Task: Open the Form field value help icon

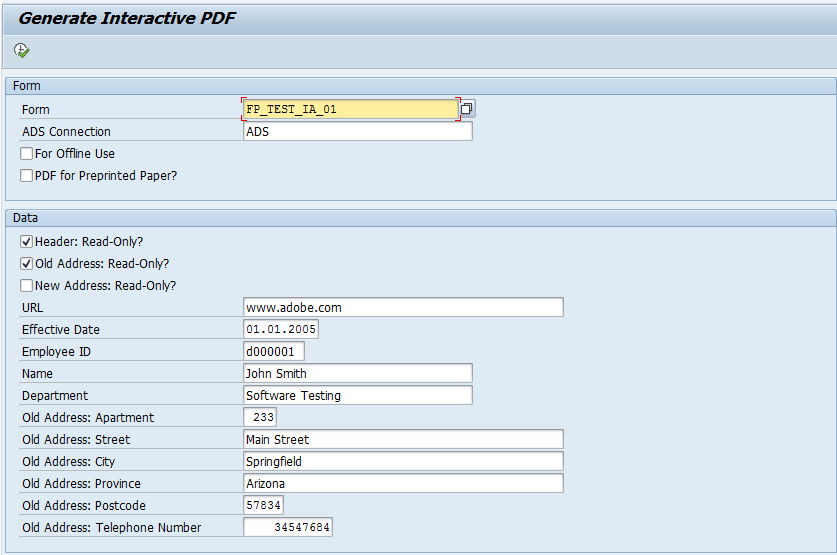Action: pos(467,109)
